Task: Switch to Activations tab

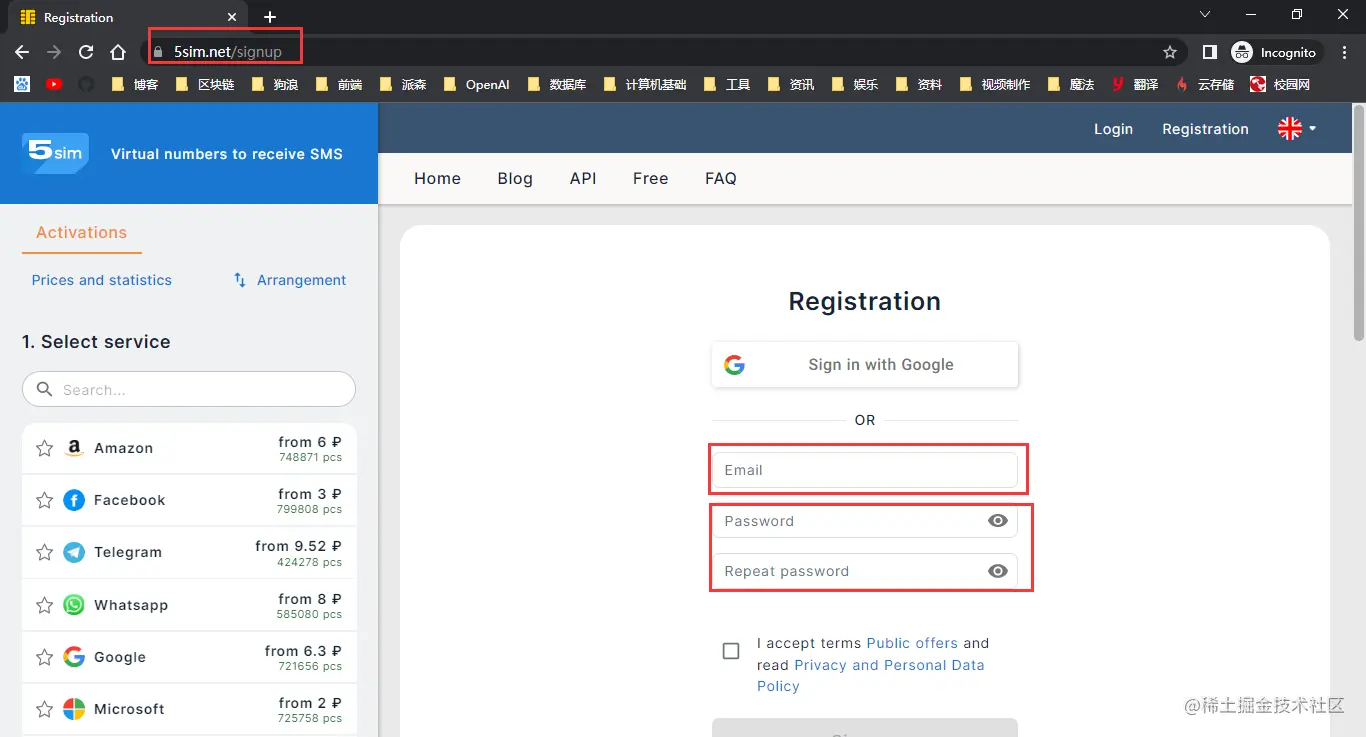Action: point(81,232)
